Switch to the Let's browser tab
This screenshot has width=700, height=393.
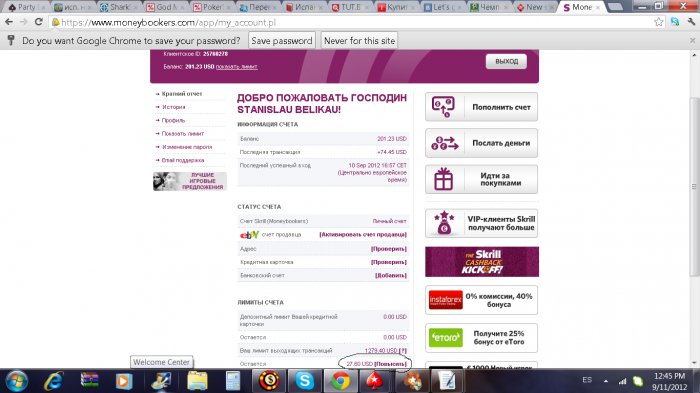pyautogui.click(x=444, y=7)
